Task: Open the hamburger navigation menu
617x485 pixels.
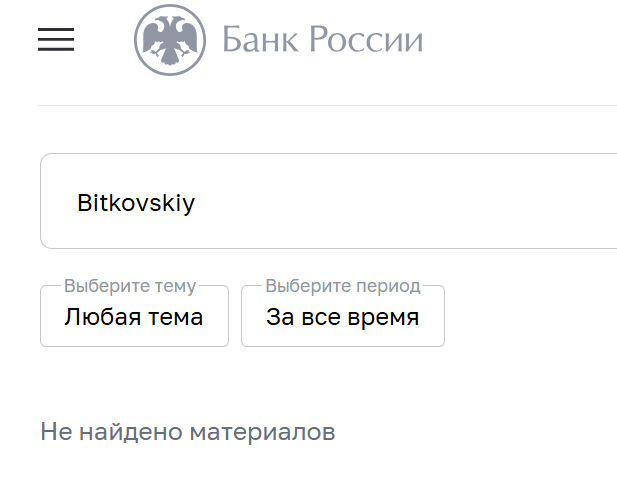Action: coord(56,39)
